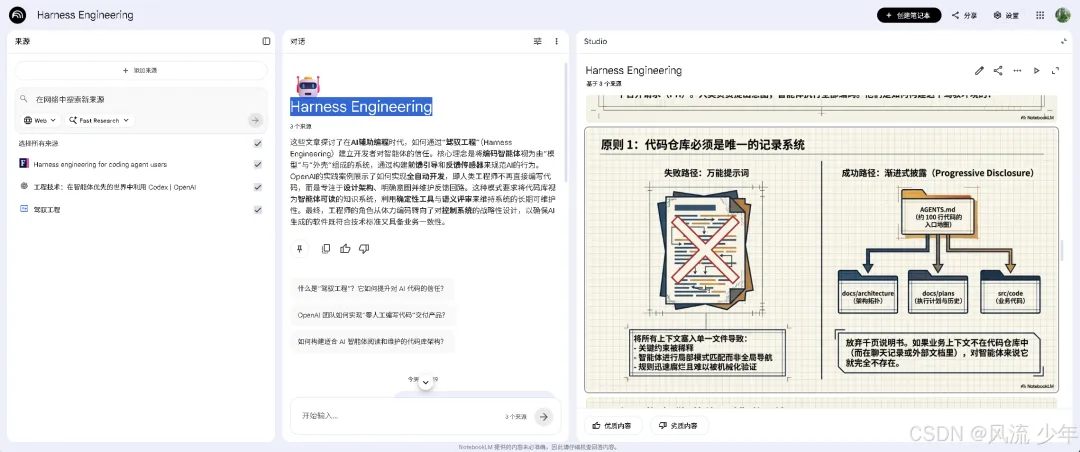The image size is (1080, 452).
Task: Copy the summary text
Action: point(326,249)
